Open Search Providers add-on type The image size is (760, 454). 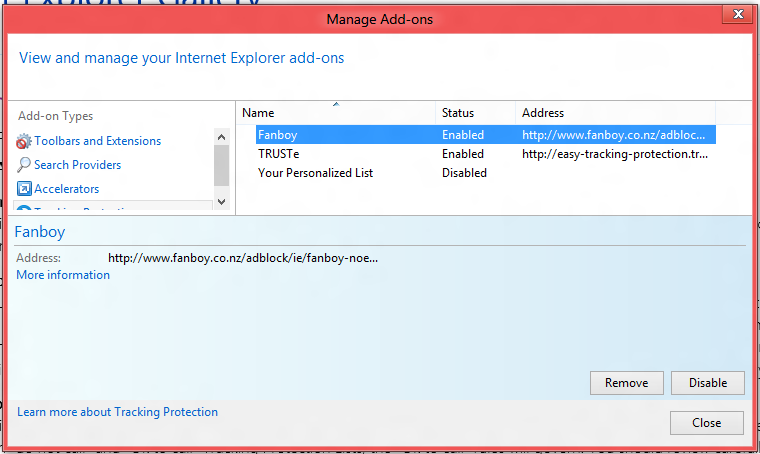click(78, 165)
